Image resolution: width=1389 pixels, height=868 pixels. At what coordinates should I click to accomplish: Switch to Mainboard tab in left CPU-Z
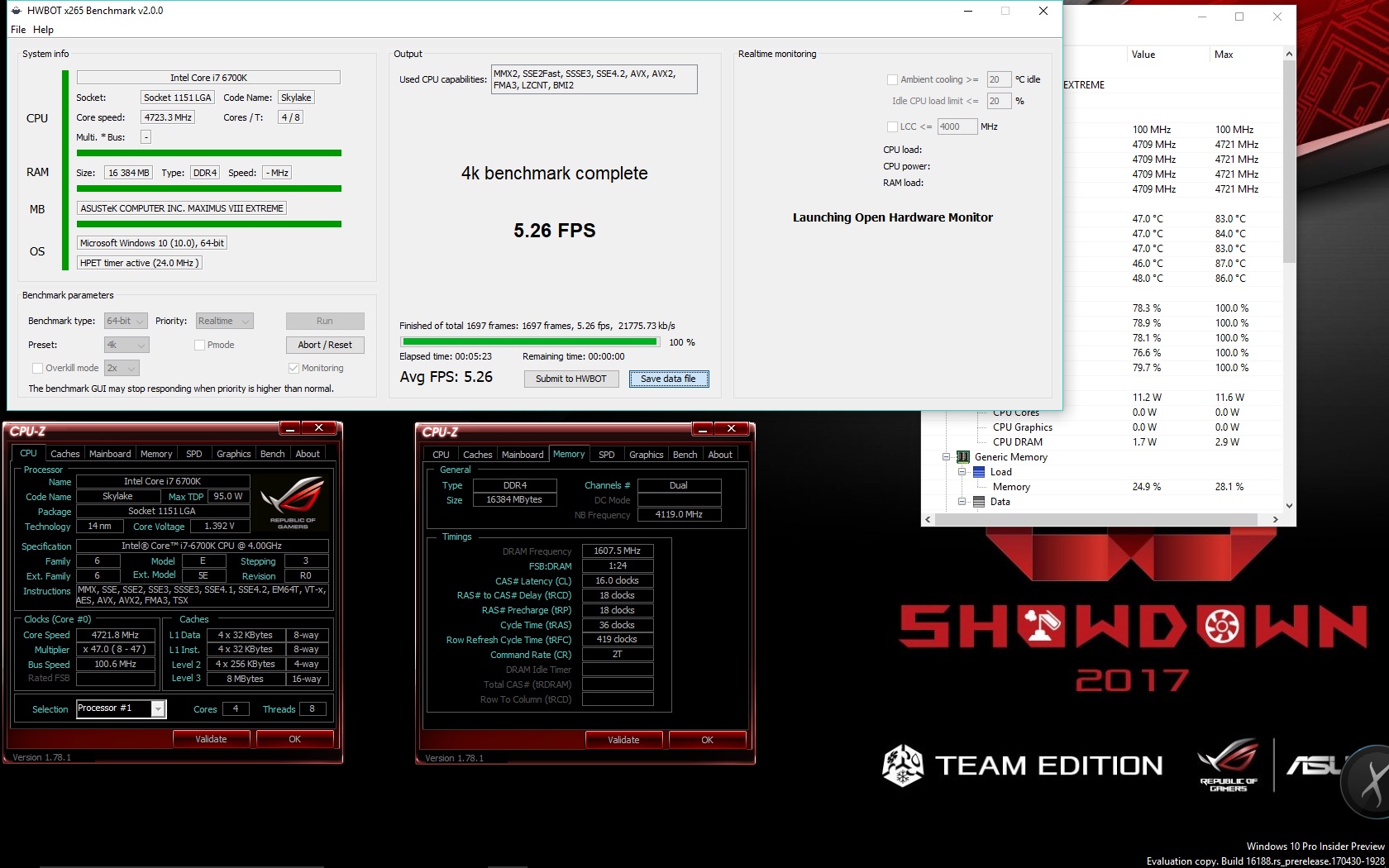(x=110, y=454)
